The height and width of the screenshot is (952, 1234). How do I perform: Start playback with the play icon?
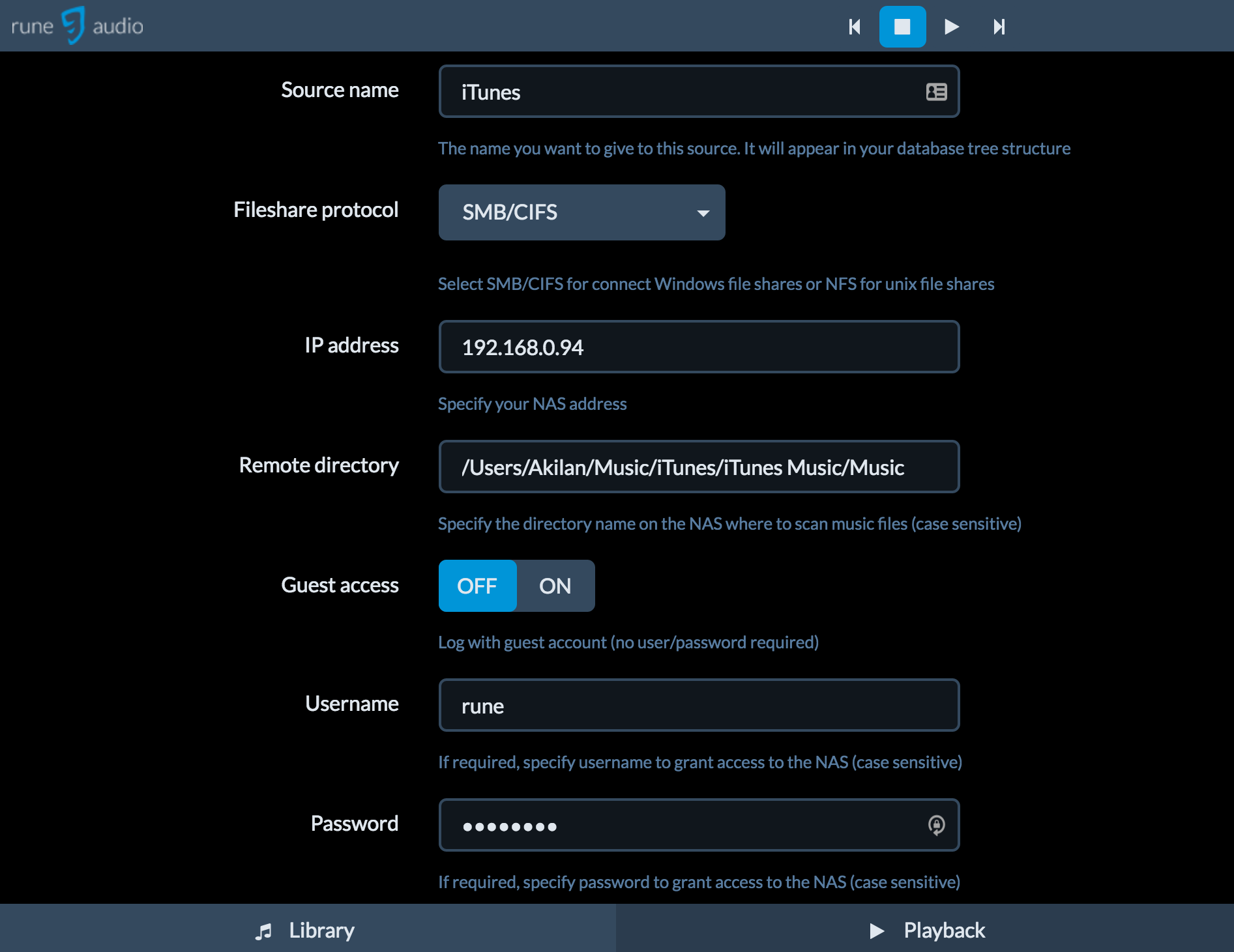point(951,27)
